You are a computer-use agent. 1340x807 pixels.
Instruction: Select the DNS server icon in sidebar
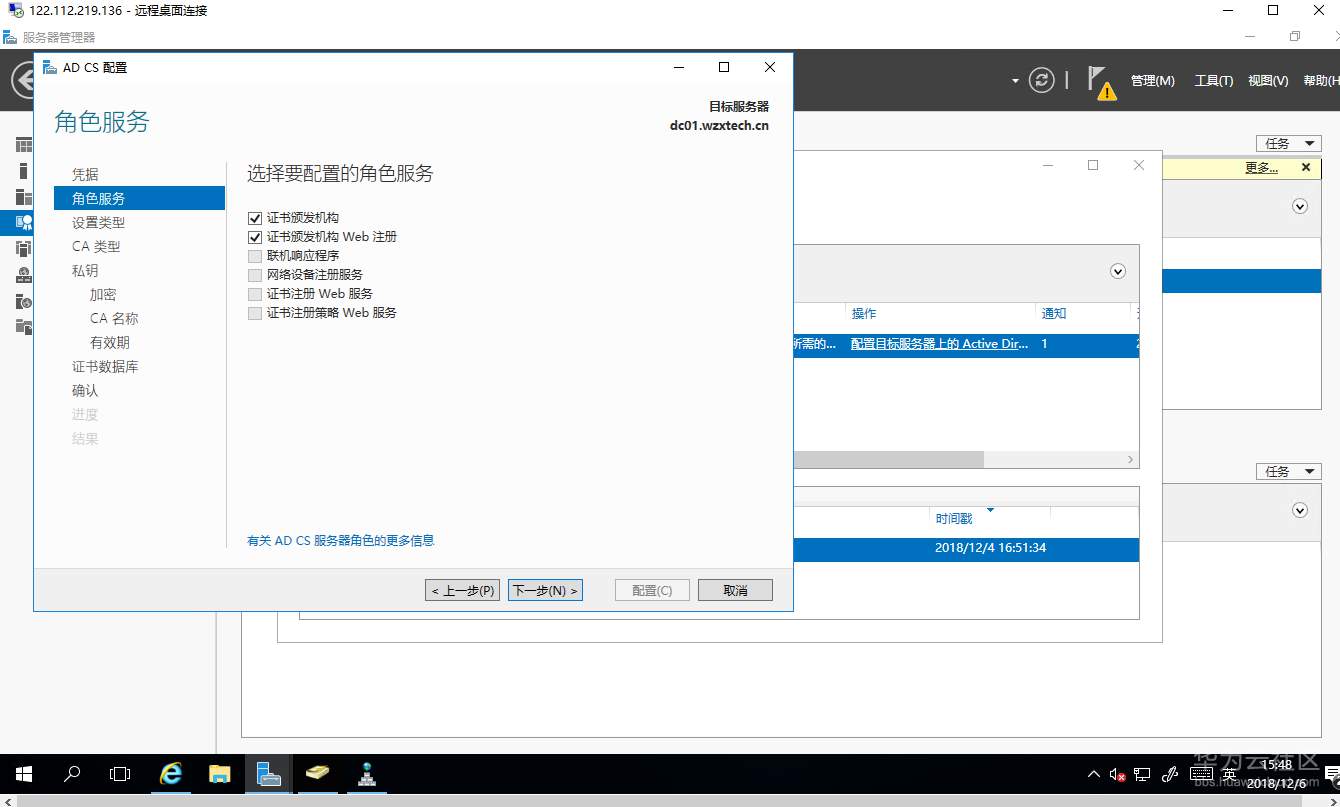[22, 274]
